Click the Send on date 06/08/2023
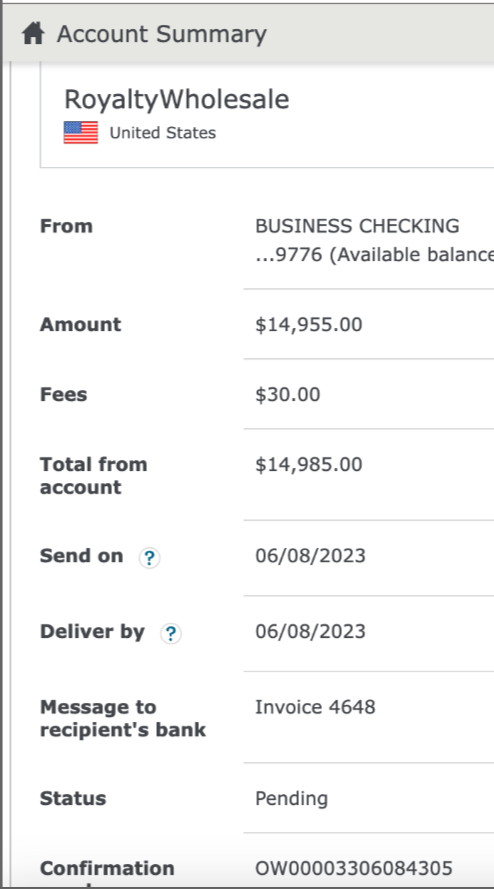 (x=310, y=556)
